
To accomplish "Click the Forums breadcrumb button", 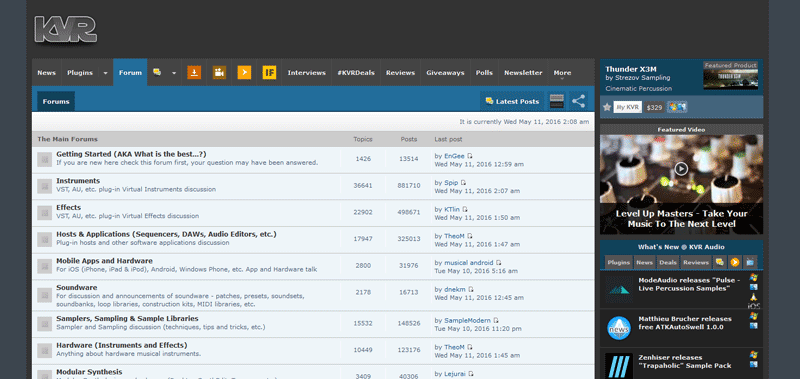I will pyautogui.click(x=56, y=102).
